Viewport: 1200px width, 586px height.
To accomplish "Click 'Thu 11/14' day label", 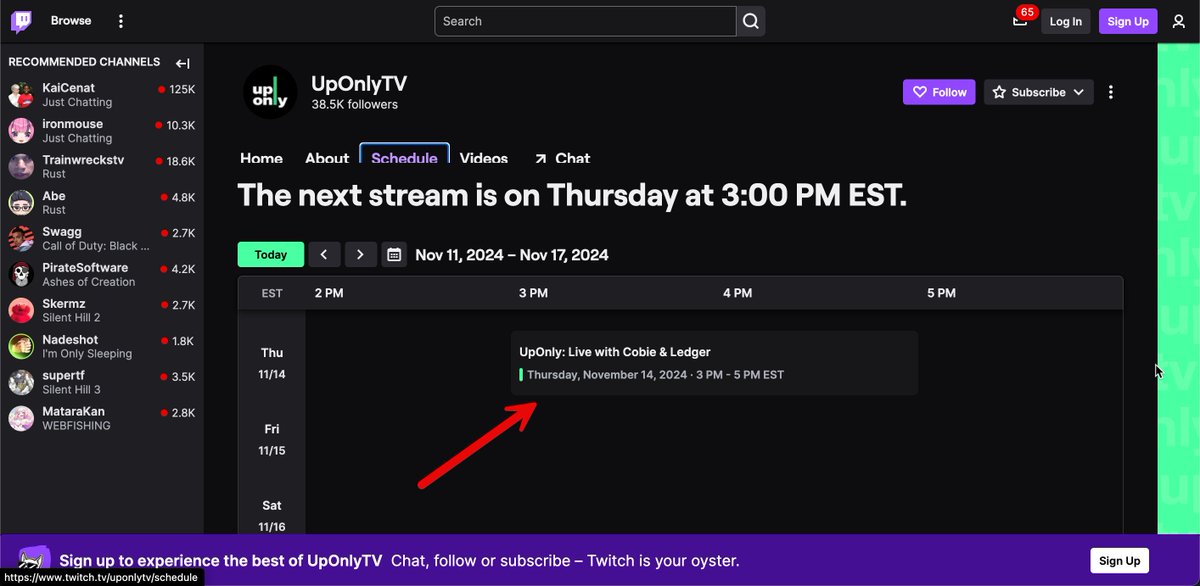I will 272,363.
